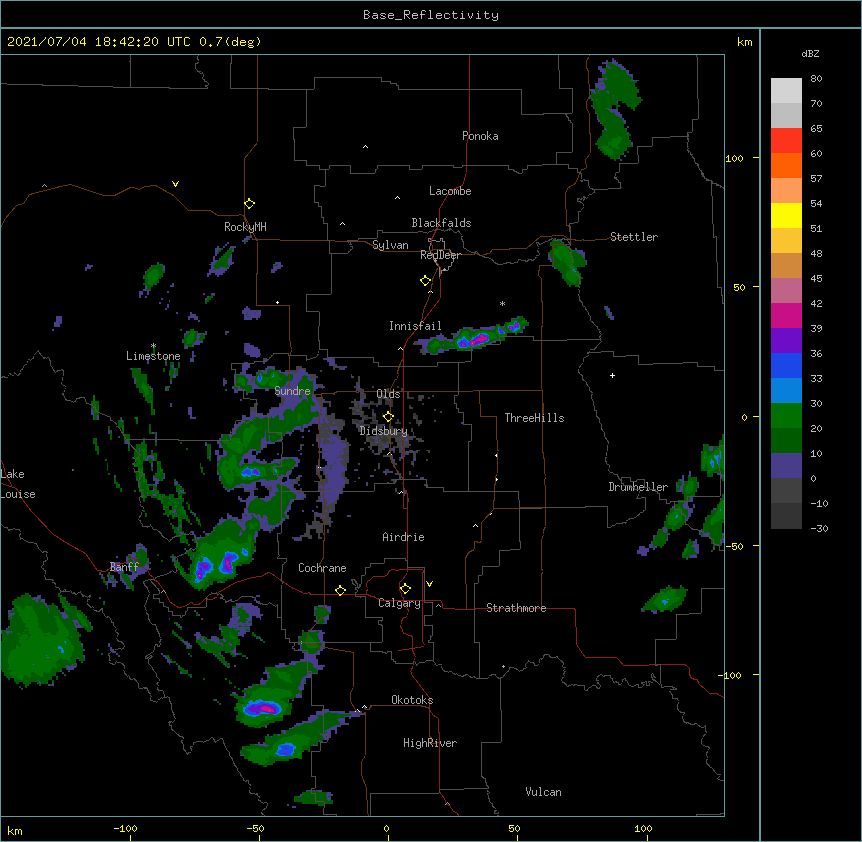Select the Stettler city label
This screenshot has width=862, height=842.
tap(634, 237)
